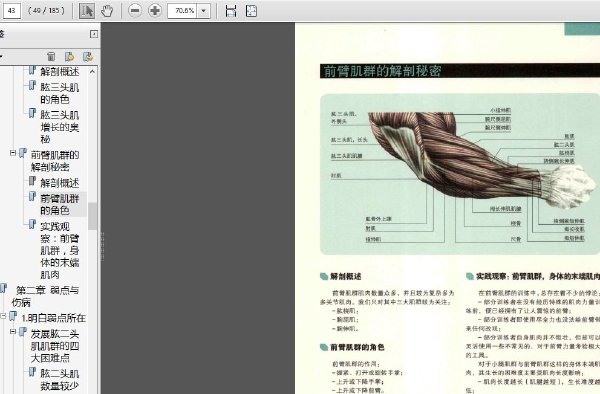Viewport: 600px width, 394px height.
Task: Select 解剖概述 bookmark under 前臂肌群的解剖秘密
Action: pos(60,183)
